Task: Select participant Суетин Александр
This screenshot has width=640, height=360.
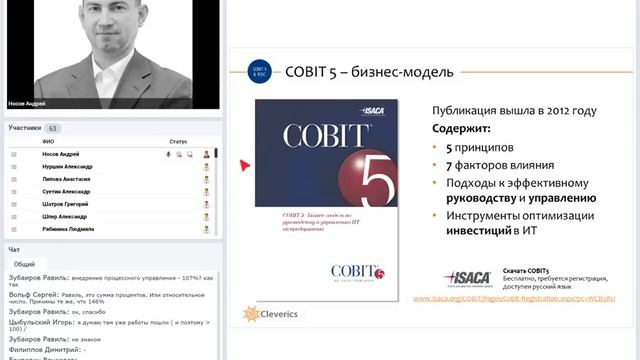Action: pyautogui.click(x=66, y=192)
